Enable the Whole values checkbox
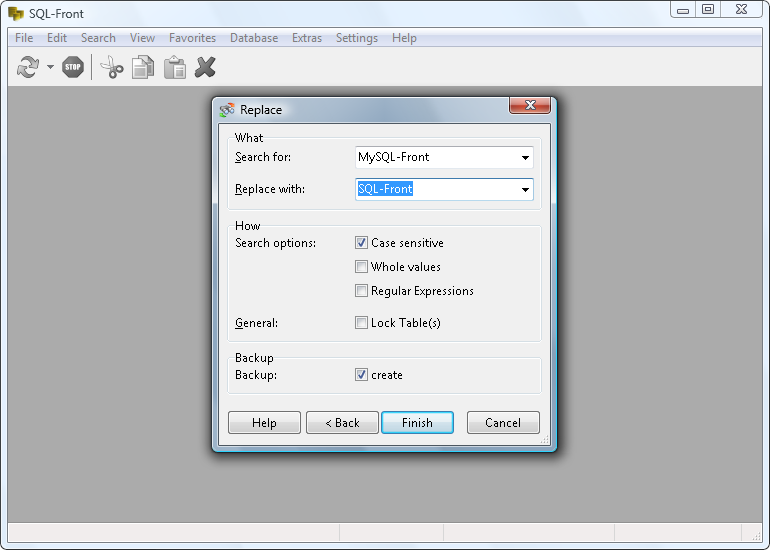Image resolution: width=770 pixels, height=550 pixels. [x=361, y=267]
